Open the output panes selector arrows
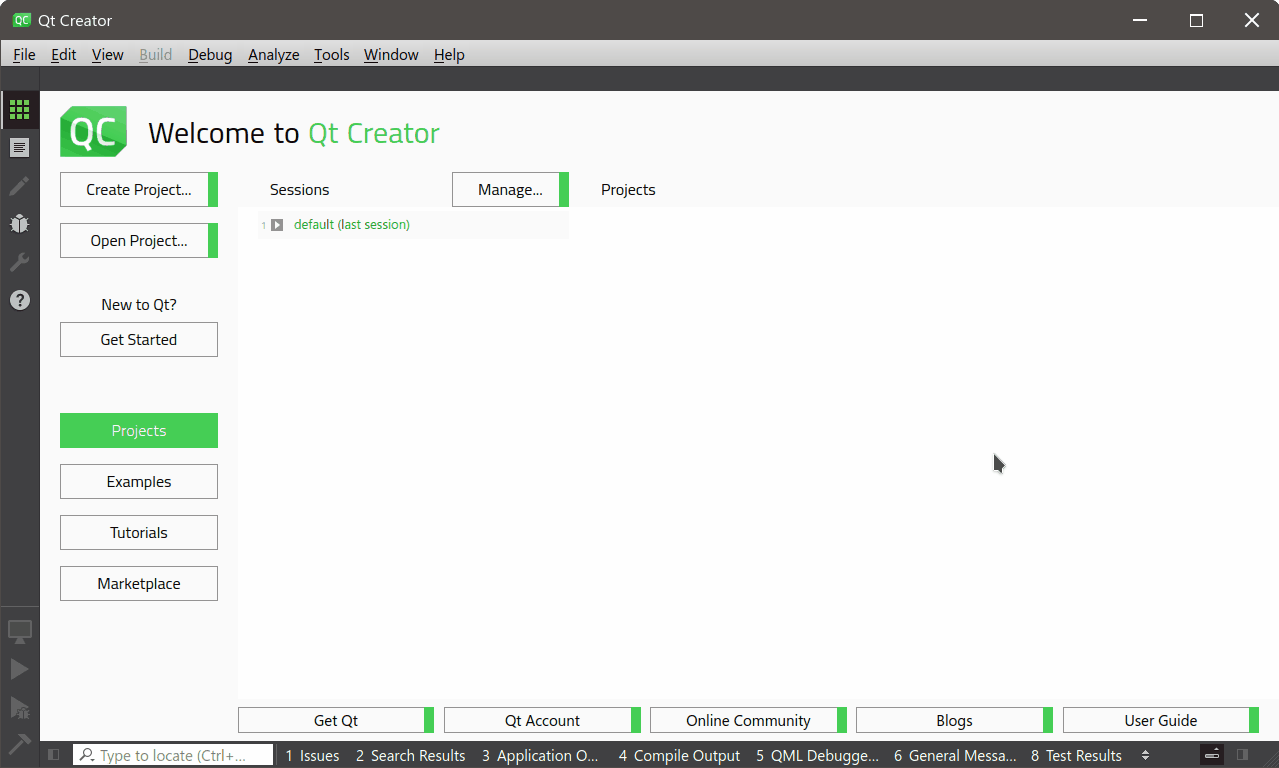Viewport: 1279px width, 768px height. [1145, 755]
